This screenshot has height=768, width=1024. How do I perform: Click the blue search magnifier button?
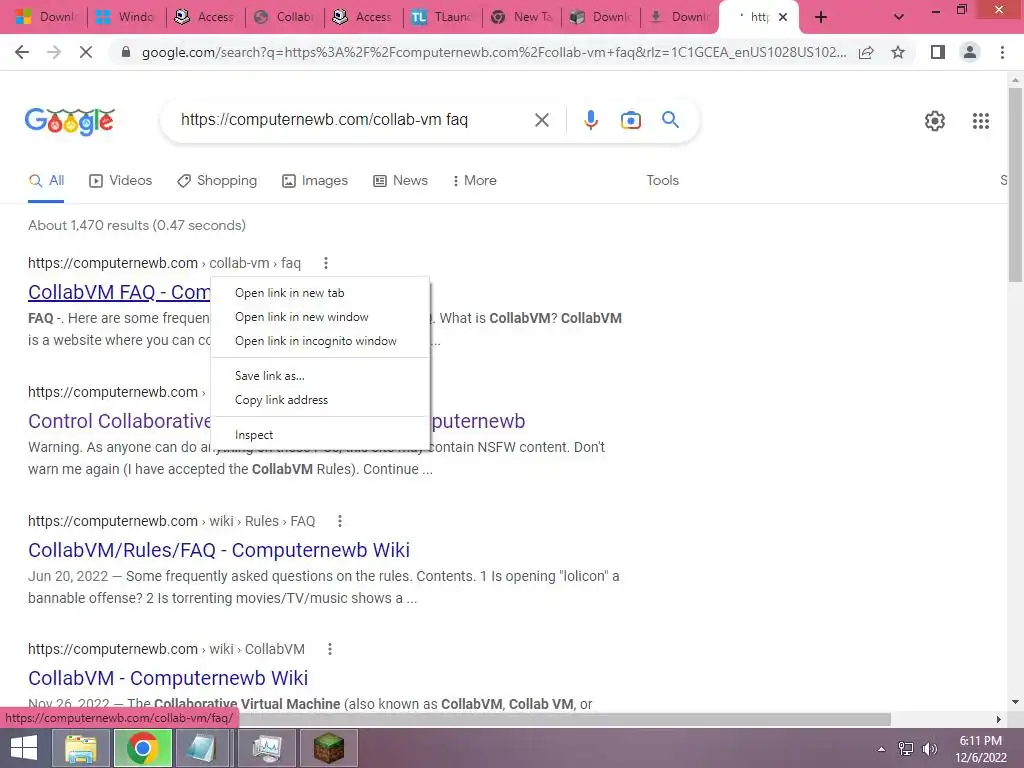[670, 120]
